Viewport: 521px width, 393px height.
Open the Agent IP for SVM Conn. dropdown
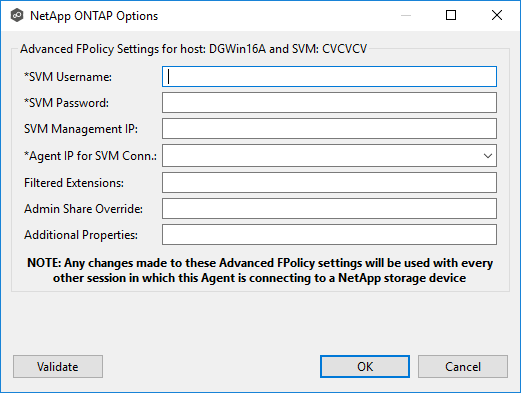point(329,156)
